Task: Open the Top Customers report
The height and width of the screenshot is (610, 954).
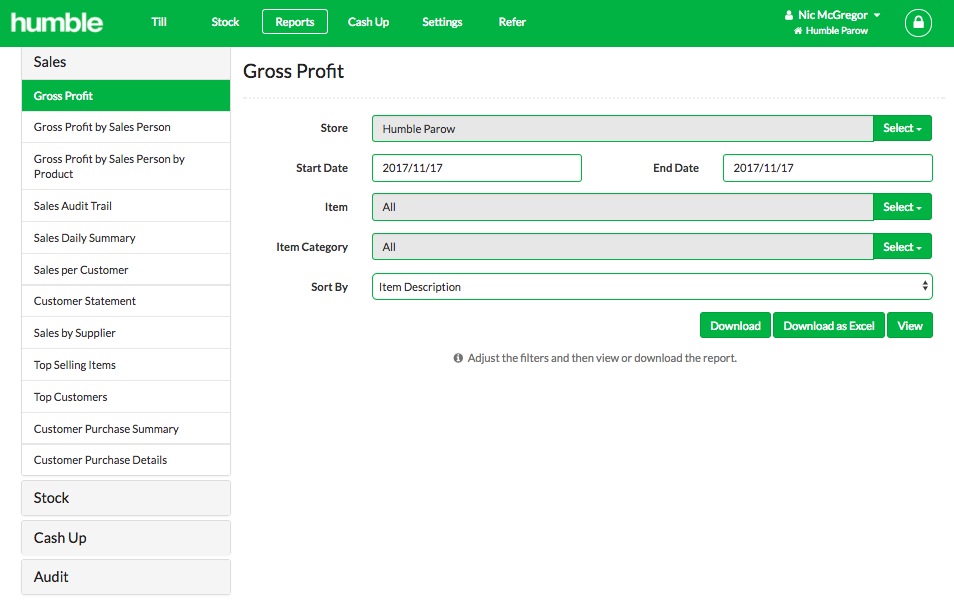Action: (x=126, y=397)
